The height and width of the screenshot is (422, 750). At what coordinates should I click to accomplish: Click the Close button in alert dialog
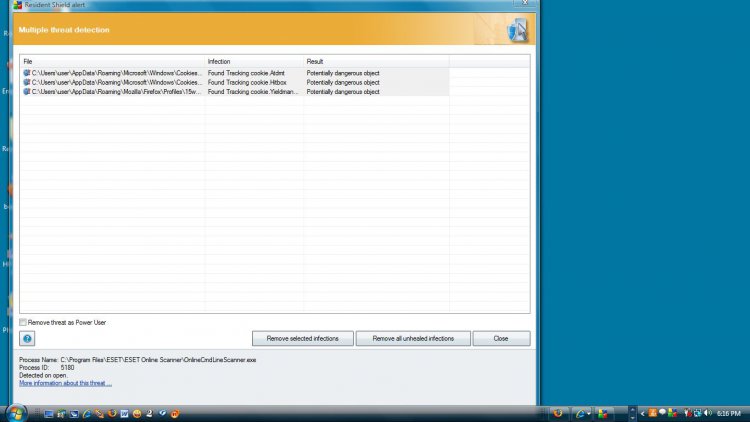(x=501, y=338)
